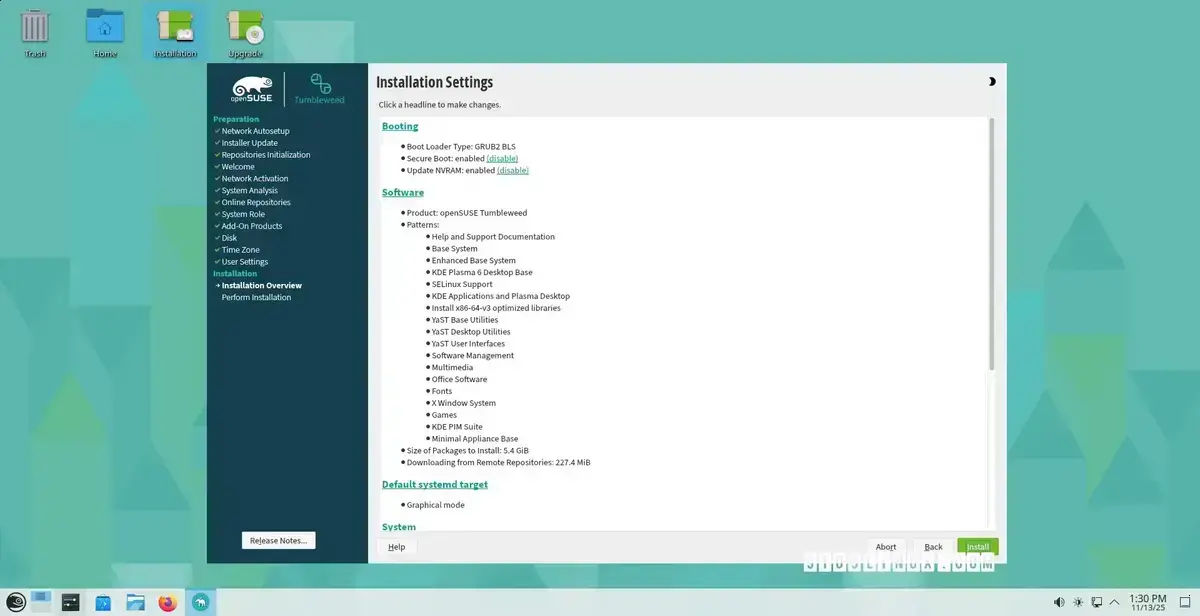Click the Install button
The width and height of the screenshot is (1200, 616).
(x=977, y=547)
